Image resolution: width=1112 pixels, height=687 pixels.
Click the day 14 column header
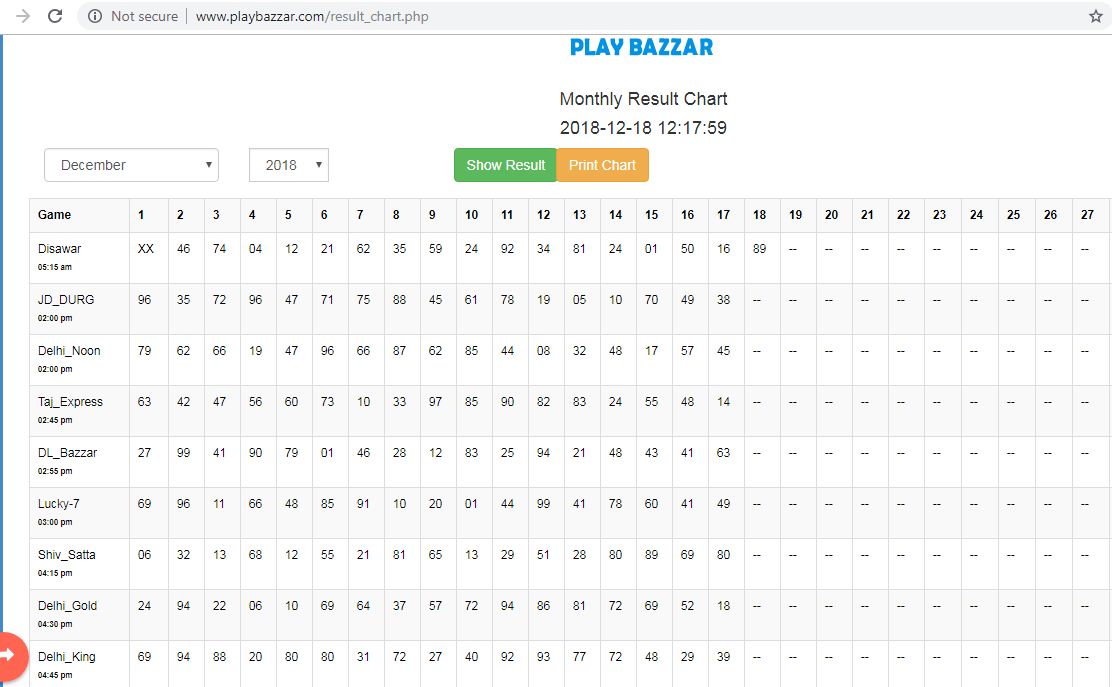click(x=616, y=214)
